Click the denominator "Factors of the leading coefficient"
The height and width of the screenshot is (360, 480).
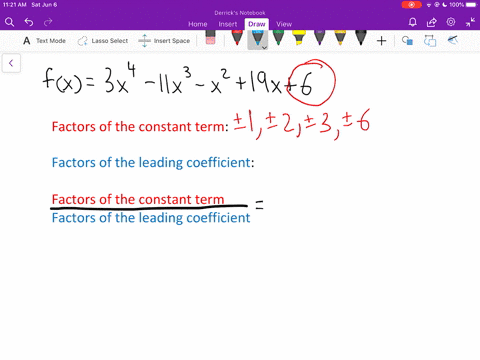[151, 218]
